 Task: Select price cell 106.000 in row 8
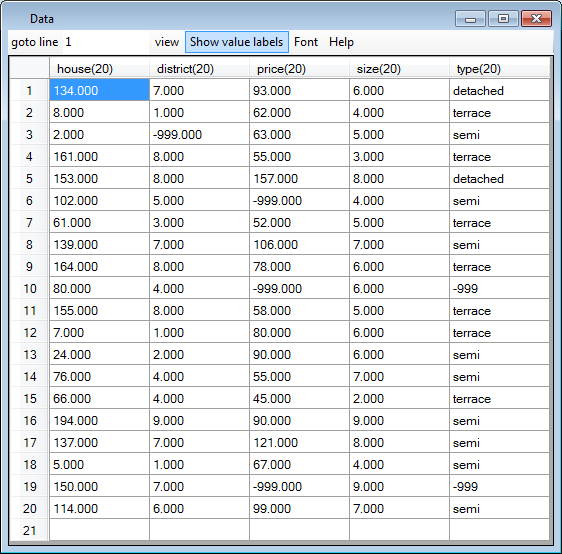299,244
